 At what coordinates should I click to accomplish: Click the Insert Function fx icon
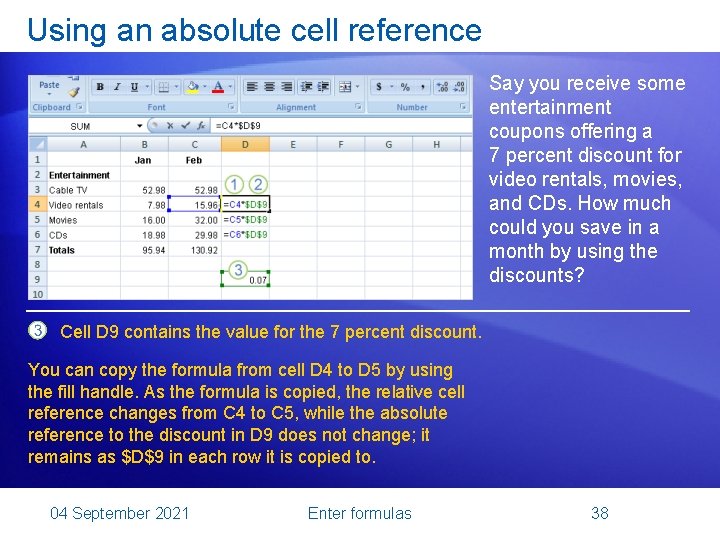201,125
